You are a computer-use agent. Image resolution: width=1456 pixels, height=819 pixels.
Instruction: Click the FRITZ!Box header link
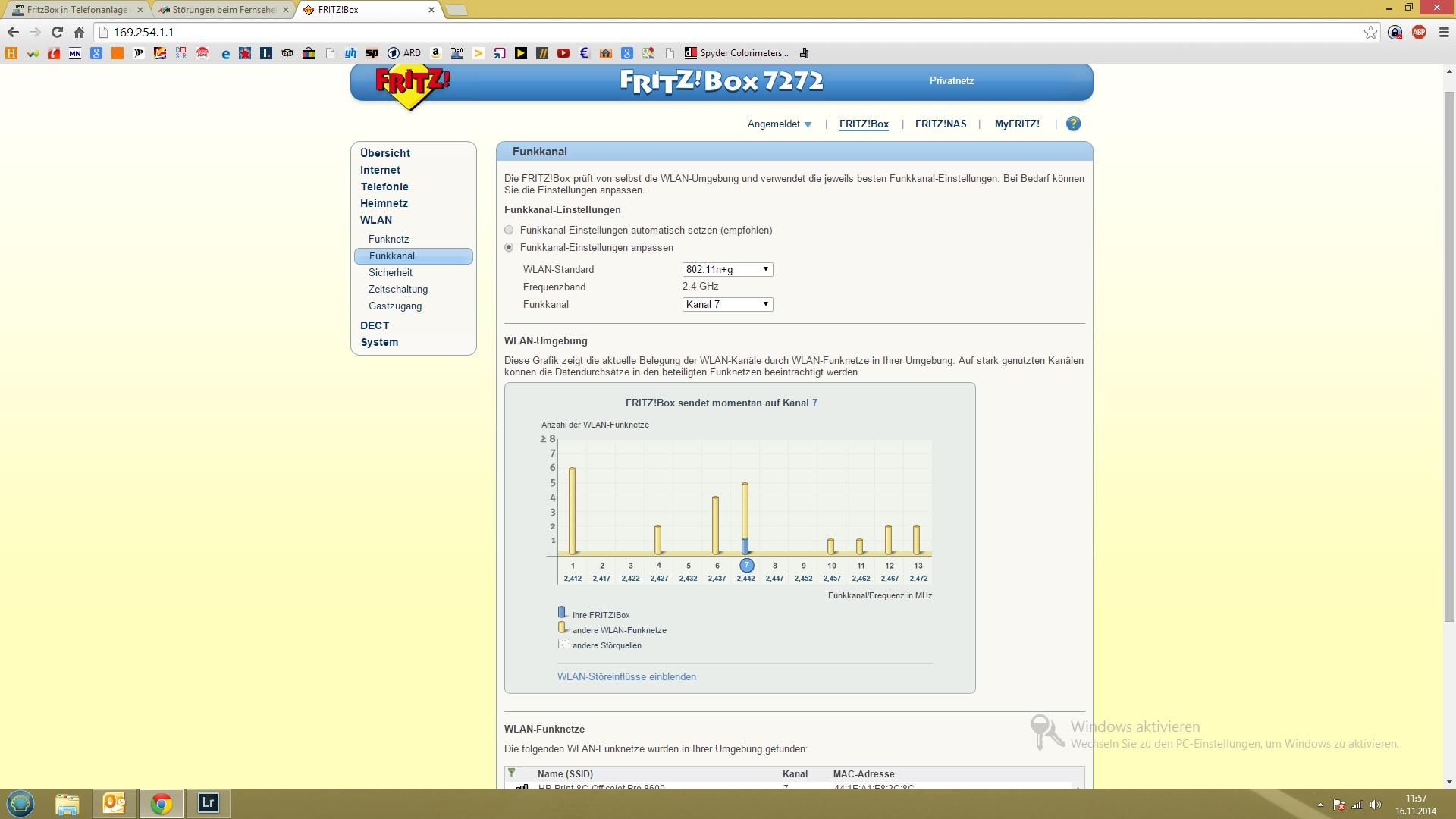(864, 124)
